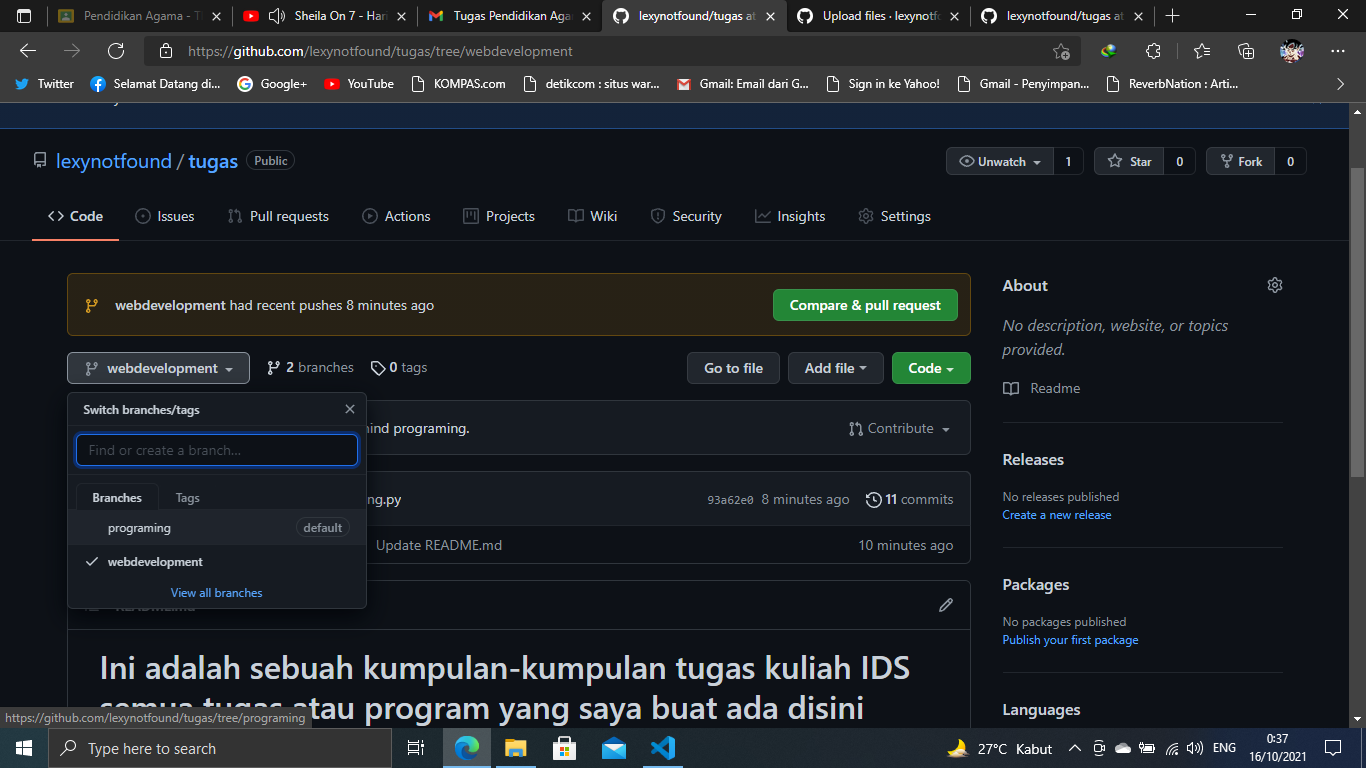1366x768 pixels.
Task: Switch to the Tags tab in popup
Action: coord(187,497)
